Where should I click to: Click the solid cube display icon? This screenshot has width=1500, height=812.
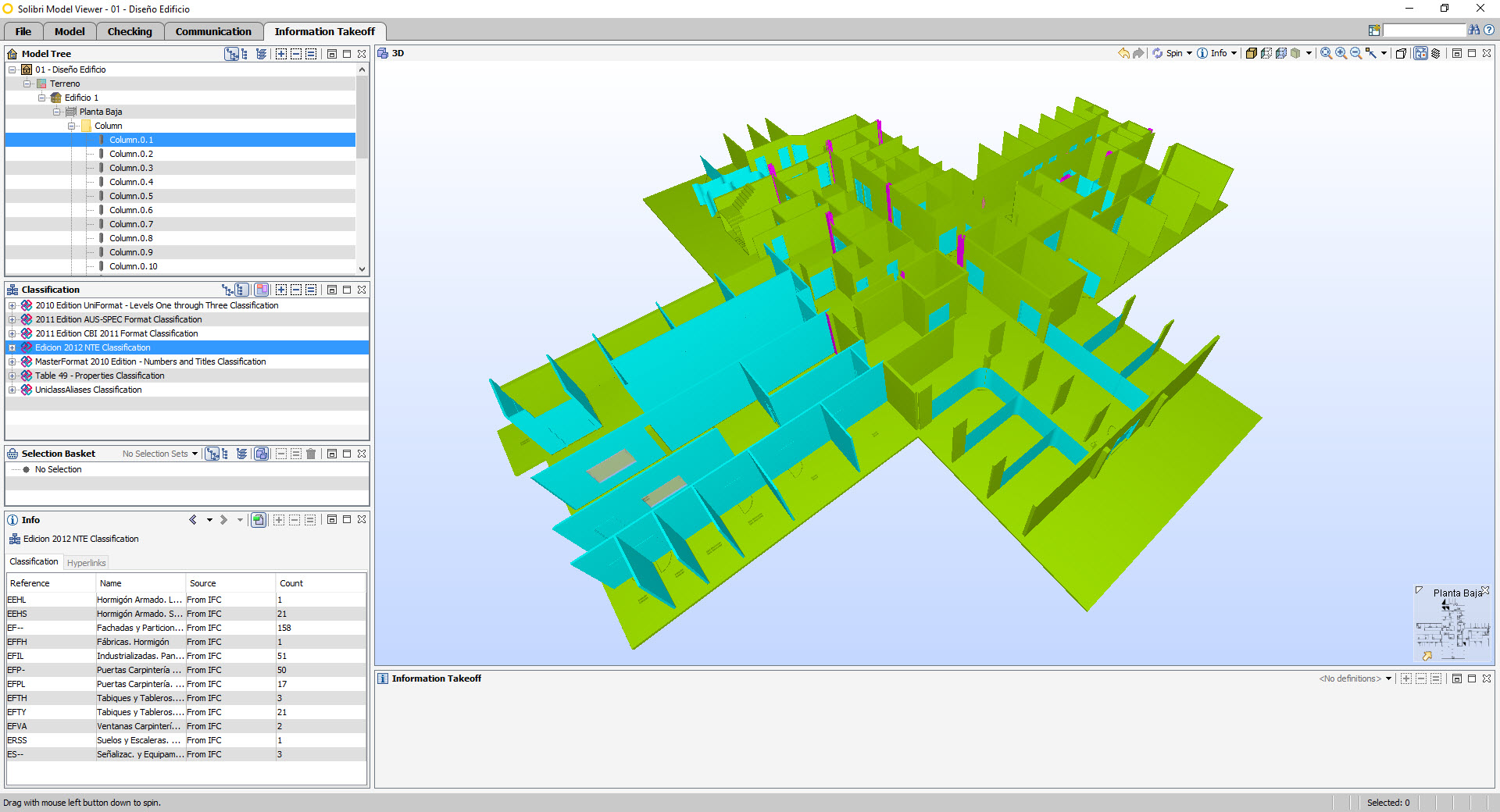coord(1251,53)
